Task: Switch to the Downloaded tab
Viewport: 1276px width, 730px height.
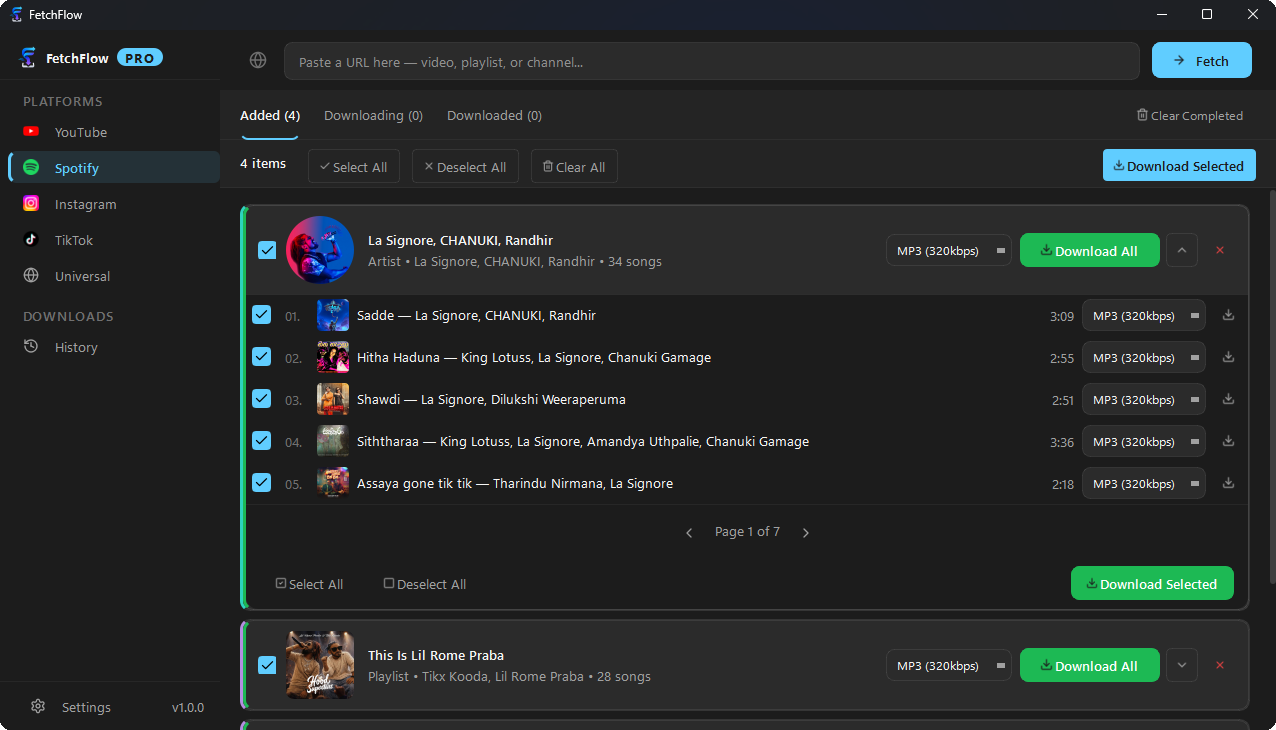Action: coord(494,116)
